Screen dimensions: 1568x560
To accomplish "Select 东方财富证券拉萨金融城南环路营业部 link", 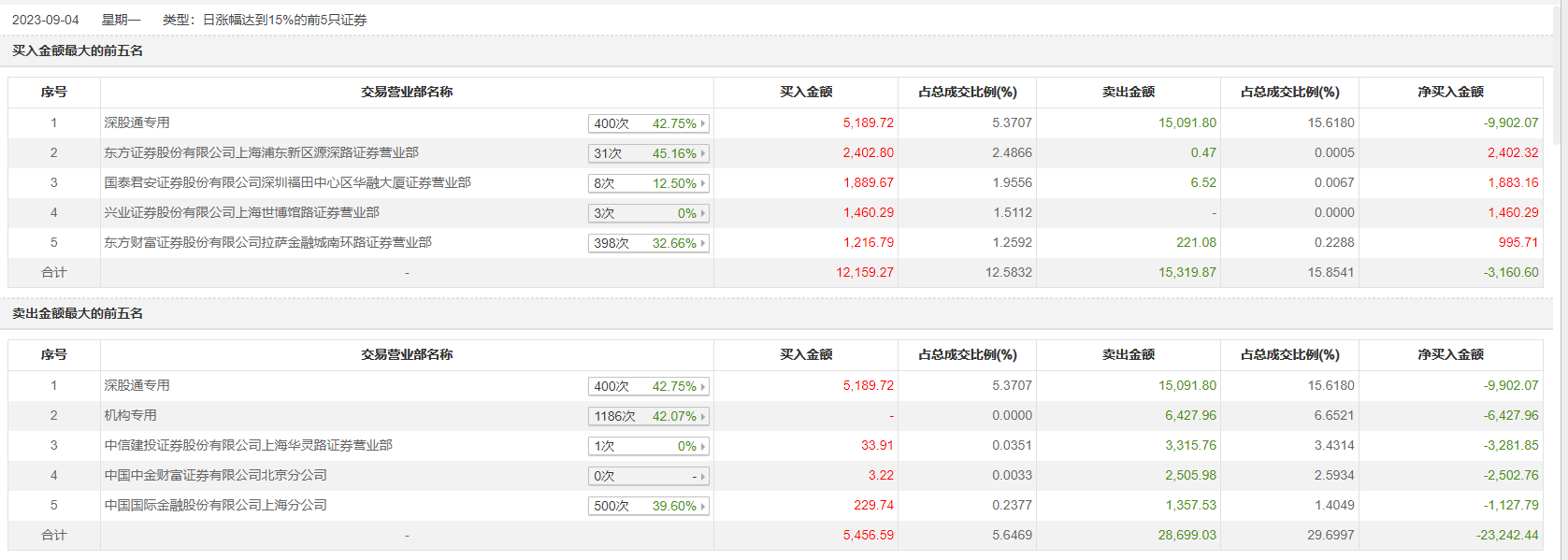I will click(x=267, y=242).
